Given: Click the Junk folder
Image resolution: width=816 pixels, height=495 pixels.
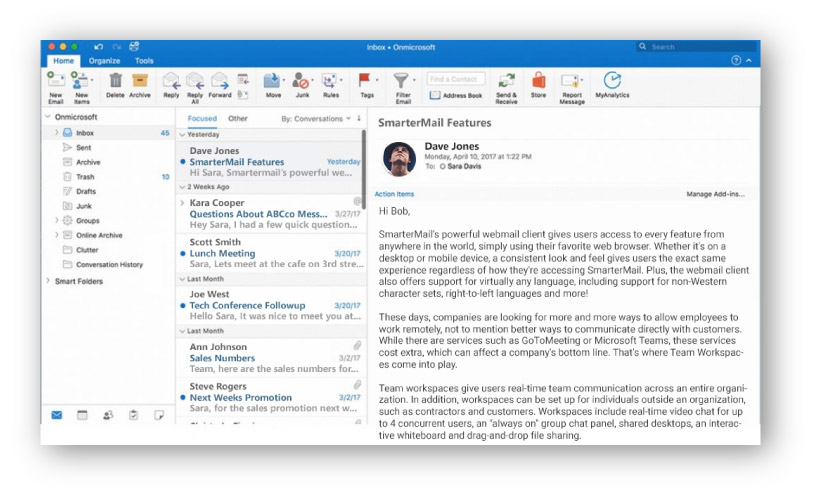Looking at the screenshot, I should point(108,206).
